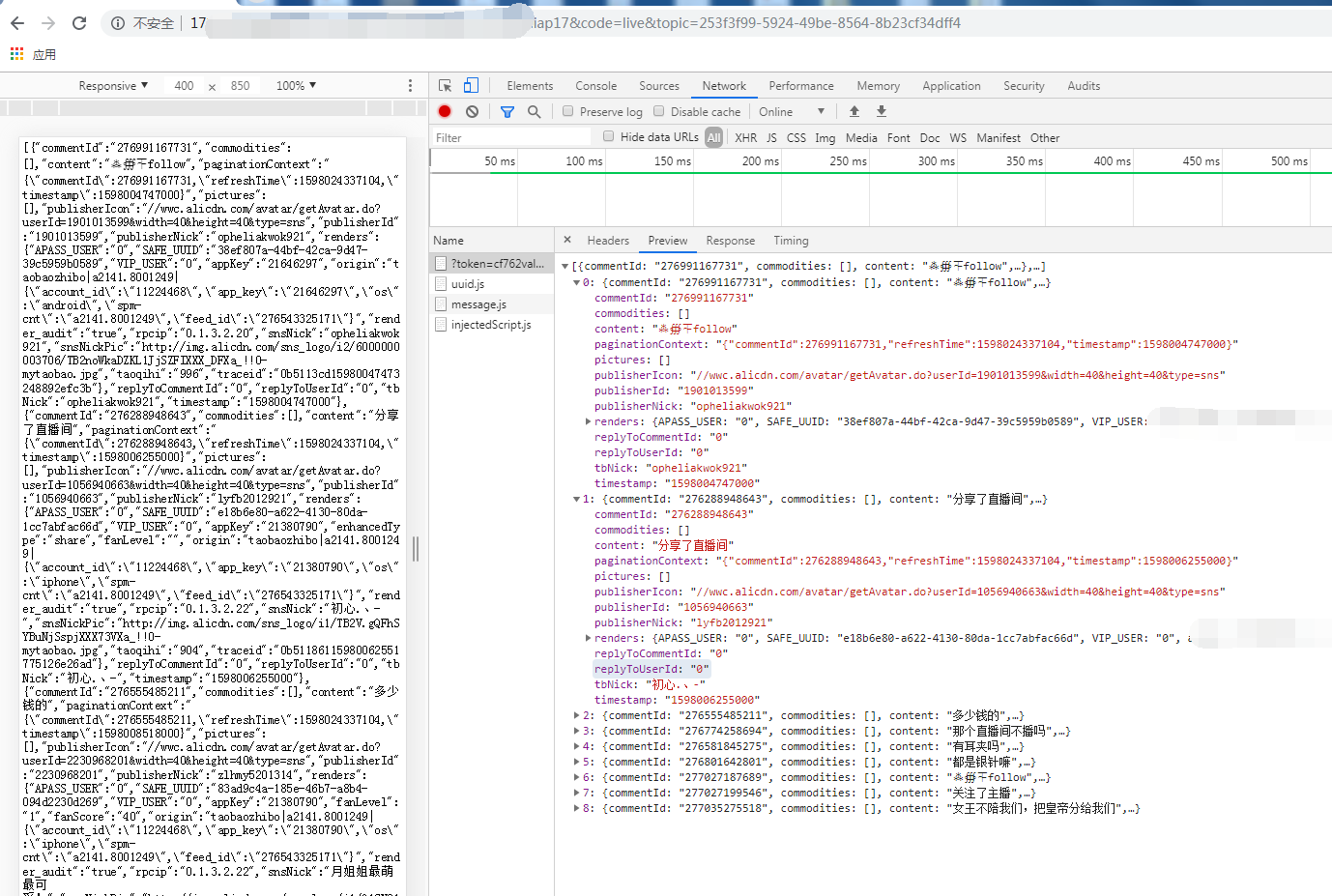Switch to the Headers tab
This screenshot has width=1332, height=896.
click(x=608, y=241)
